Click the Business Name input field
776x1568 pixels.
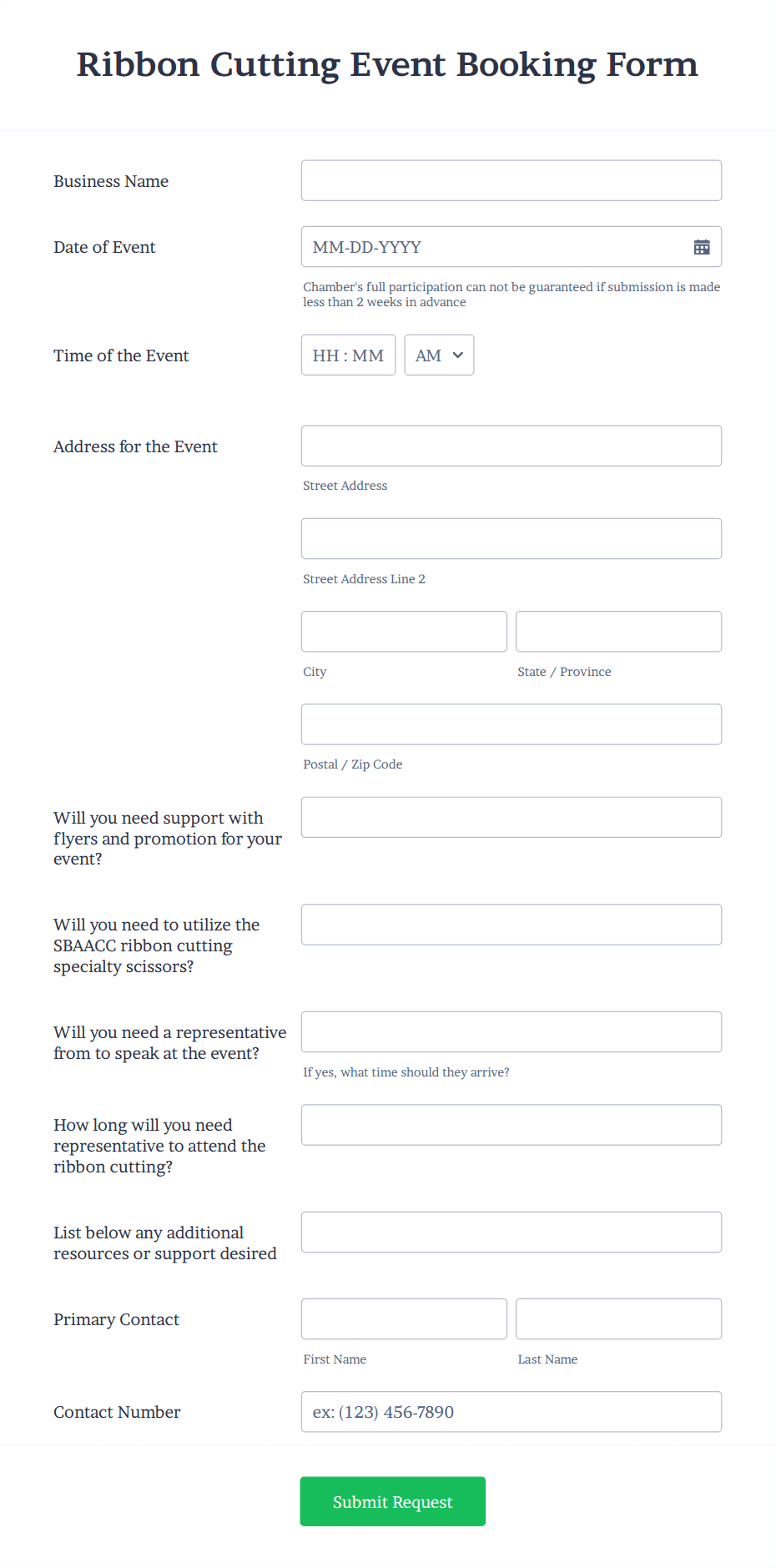tap(511, 180)
